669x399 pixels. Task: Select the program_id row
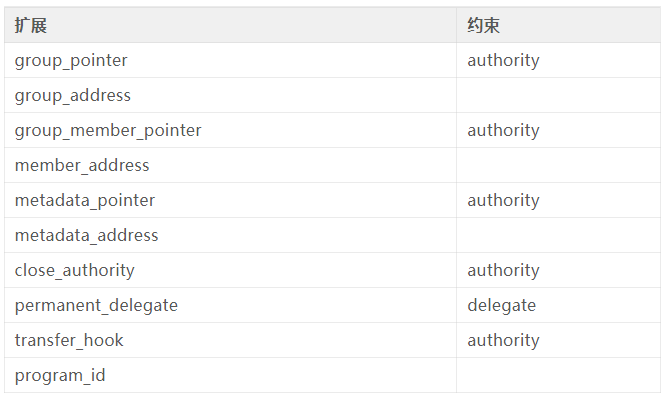tap(332, 375)
